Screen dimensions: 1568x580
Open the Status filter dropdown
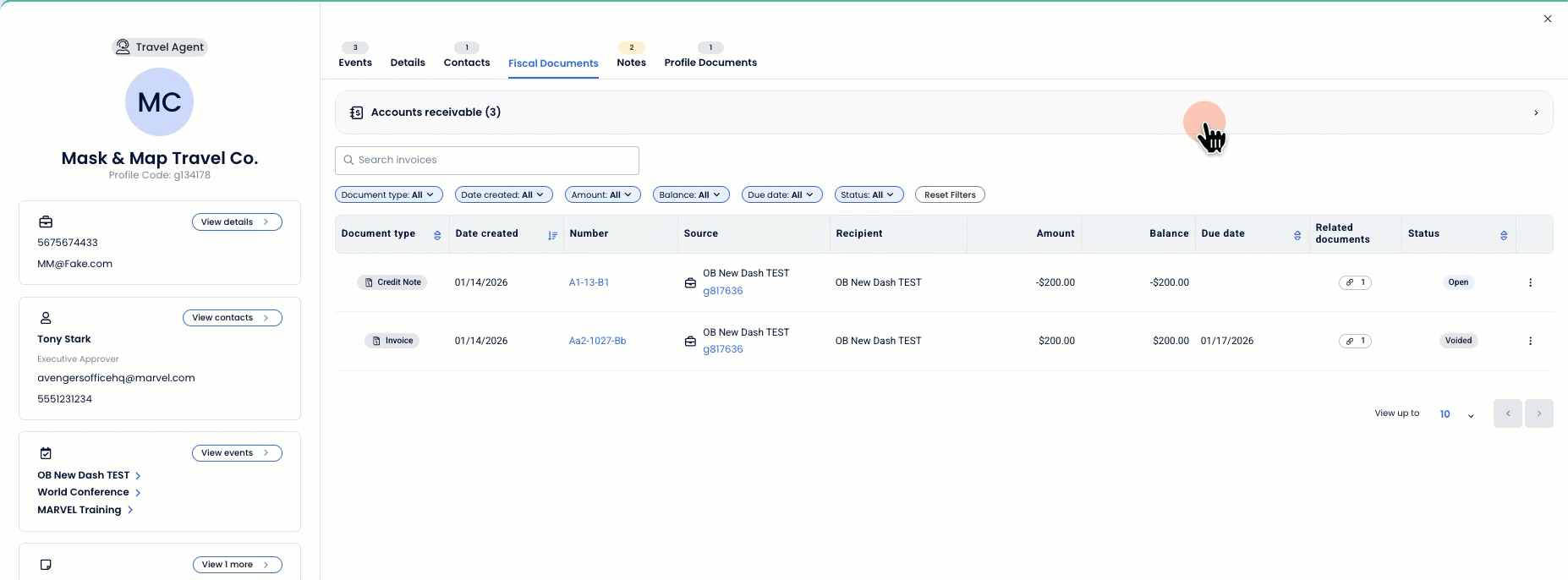(x=869, y=194)
